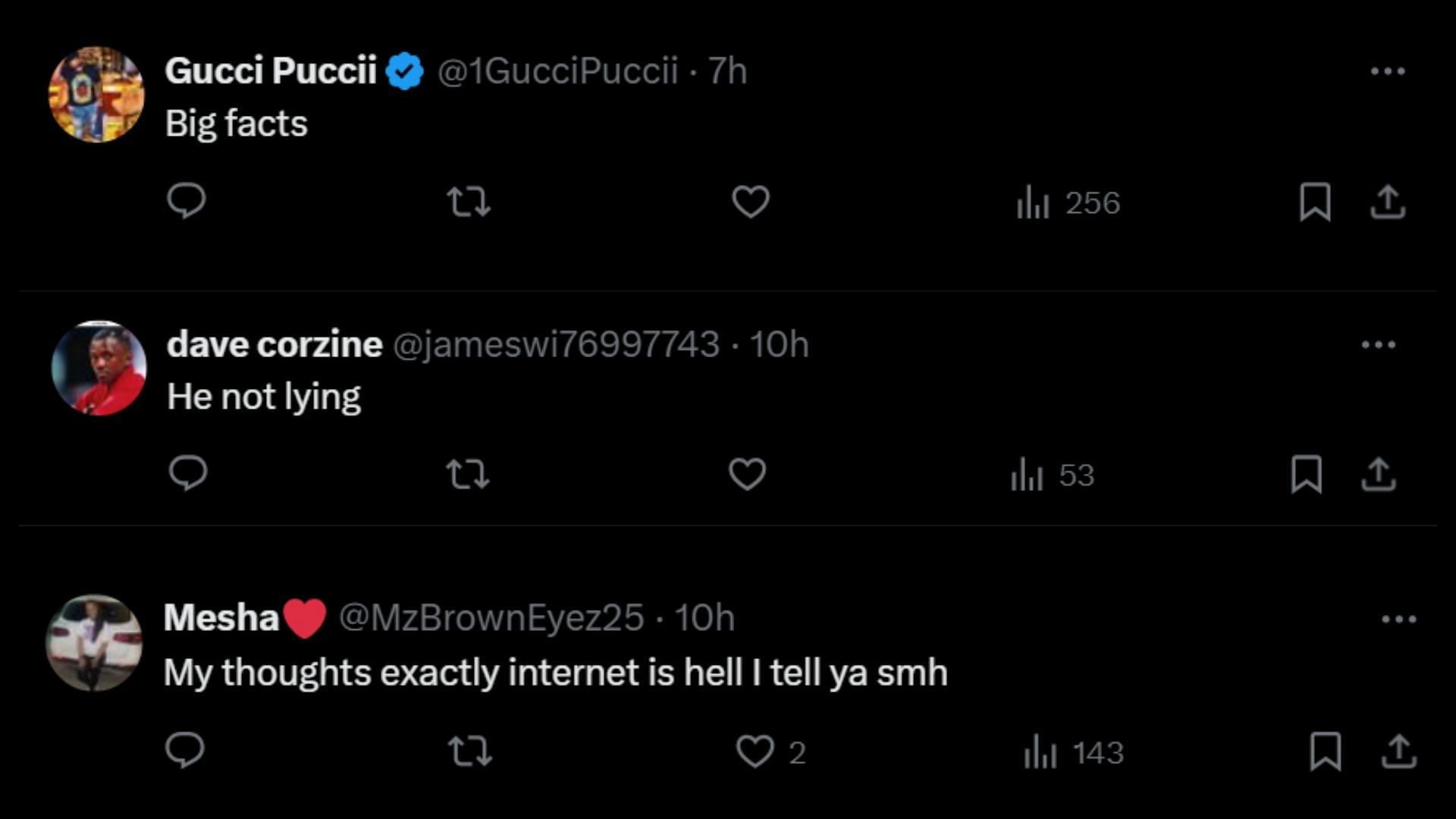View analytics showing 256 views
The width and height of the screenshot is (1456, 819).
tap(1068, 203)
